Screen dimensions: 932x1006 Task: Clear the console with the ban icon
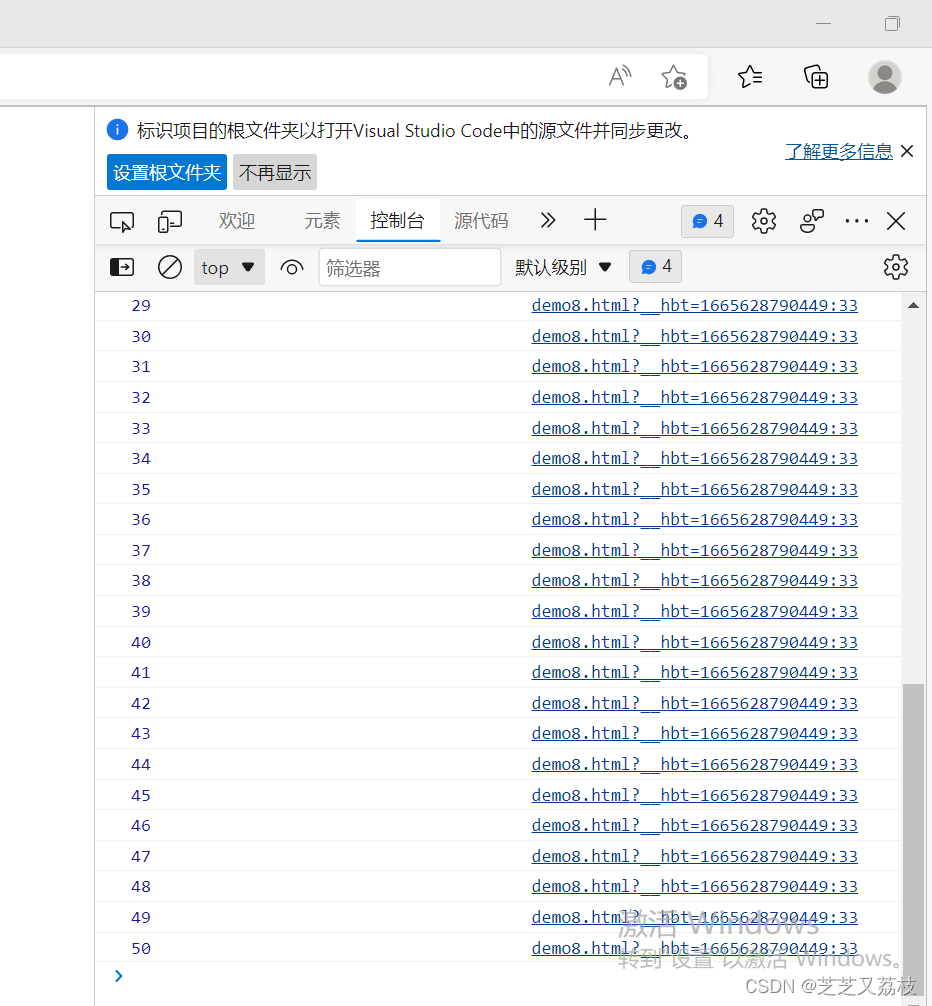click(169, 267)
